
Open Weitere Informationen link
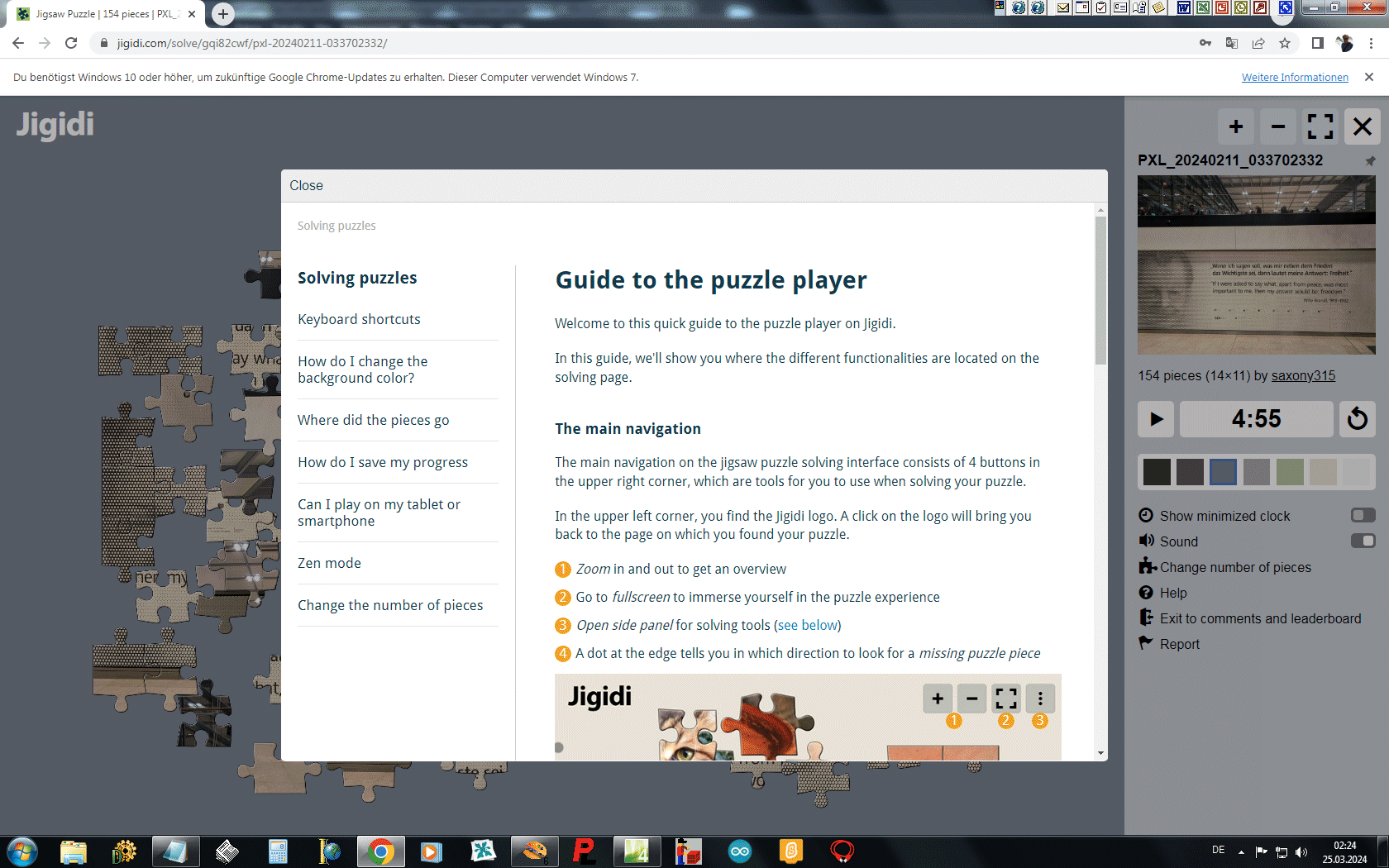1295,78
